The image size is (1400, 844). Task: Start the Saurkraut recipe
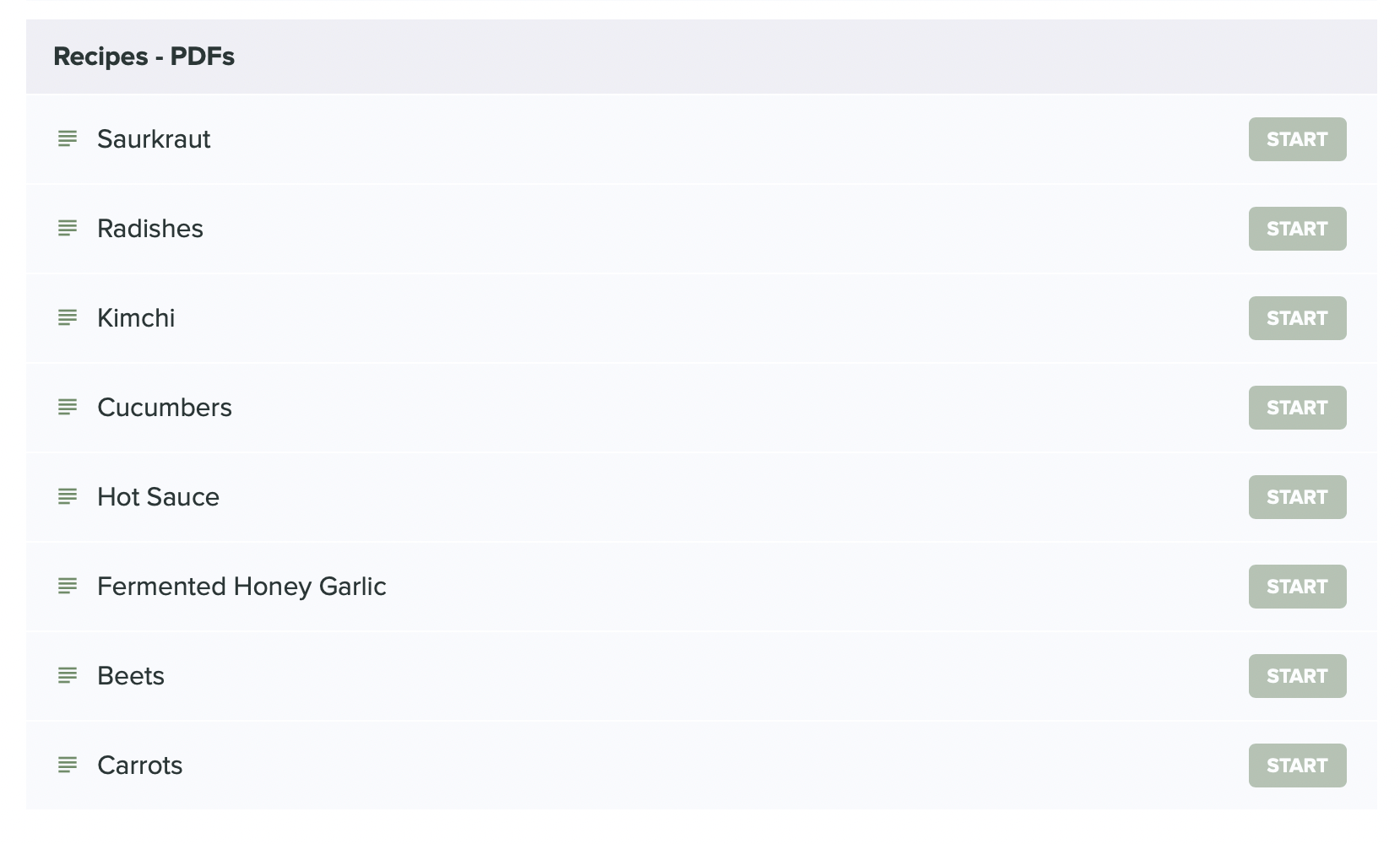(x=1297, y=139)
